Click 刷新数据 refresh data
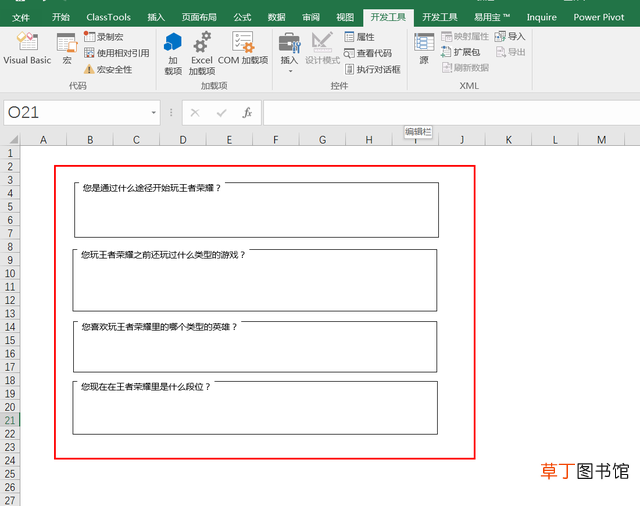Image resolution: width=640 pixels, height=506 pixels. tap(465, 67)
